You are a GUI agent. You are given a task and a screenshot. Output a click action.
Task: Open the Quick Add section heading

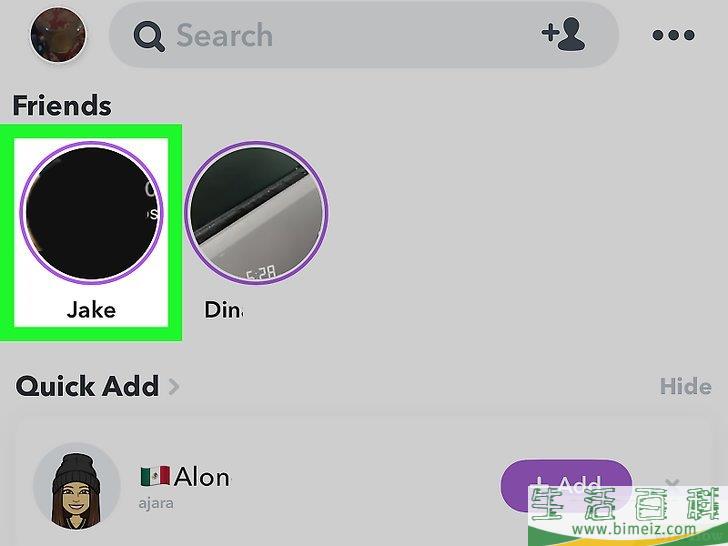point(87,386)
